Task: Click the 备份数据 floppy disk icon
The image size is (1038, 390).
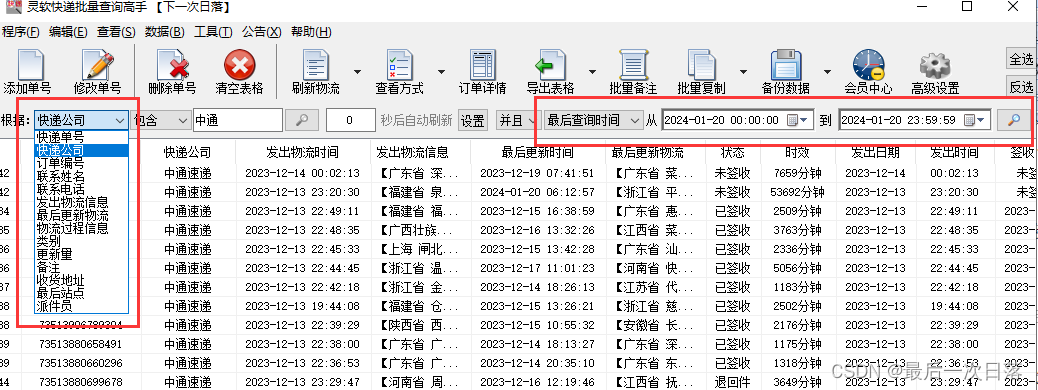Action: coord(786,65)
